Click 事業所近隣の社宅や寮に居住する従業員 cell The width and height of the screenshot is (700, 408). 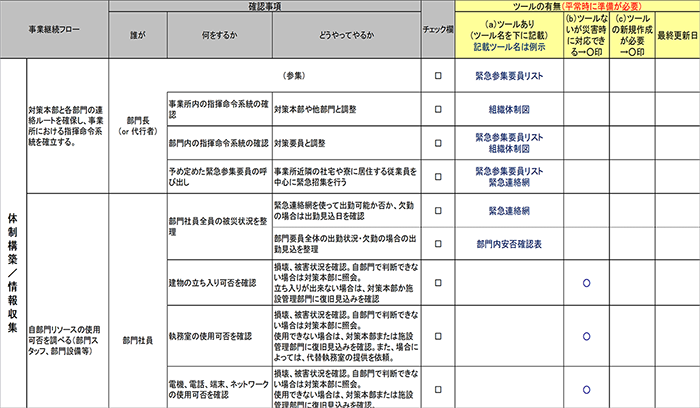coord(346,177)
